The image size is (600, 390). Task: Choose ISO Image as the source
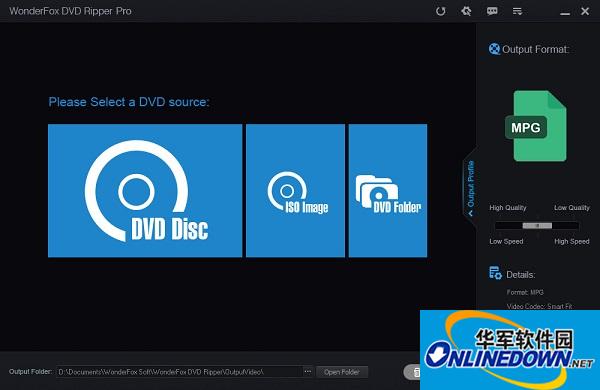295,191
